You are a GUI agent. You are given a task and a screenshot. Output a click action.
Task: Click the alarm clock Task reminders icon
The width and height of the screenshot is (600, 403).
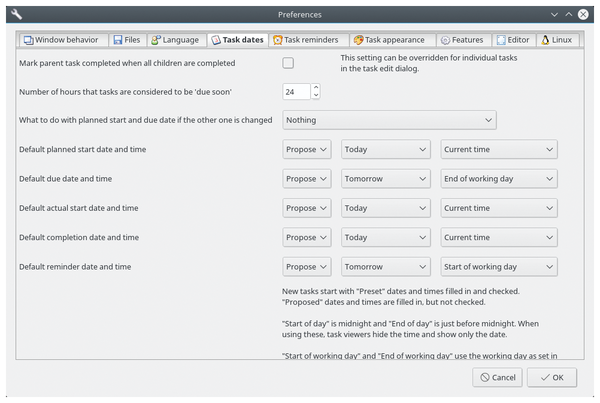[277, 40]
